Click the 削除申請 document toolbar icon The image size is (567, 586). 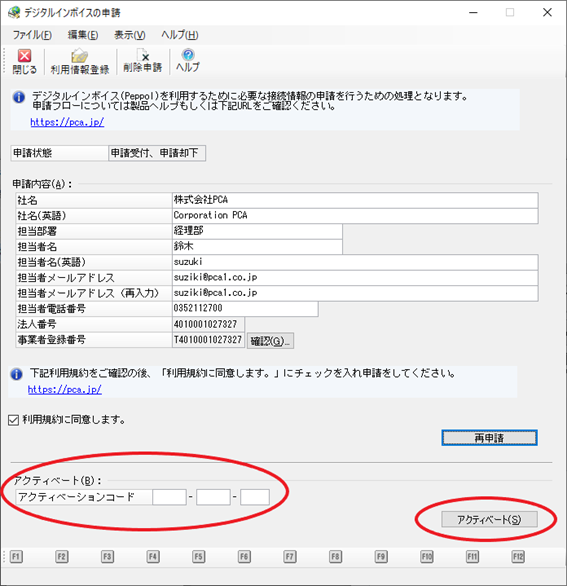tap(143, 55)
